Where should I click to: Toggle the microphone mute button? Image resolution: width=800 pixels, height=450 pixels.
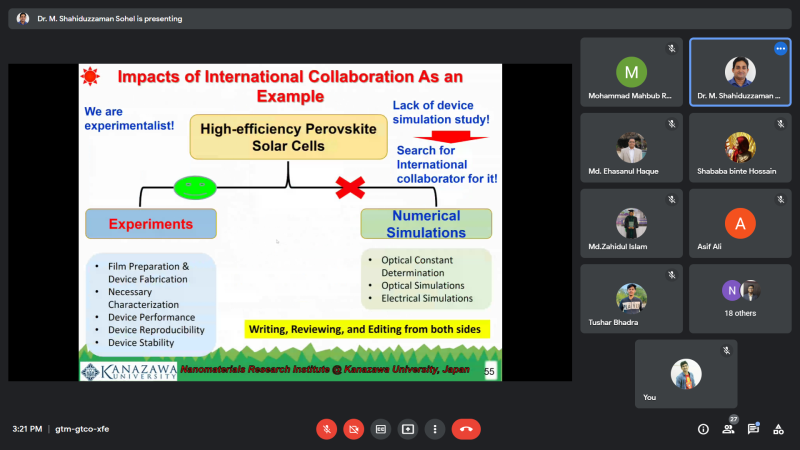coord(327,429)
